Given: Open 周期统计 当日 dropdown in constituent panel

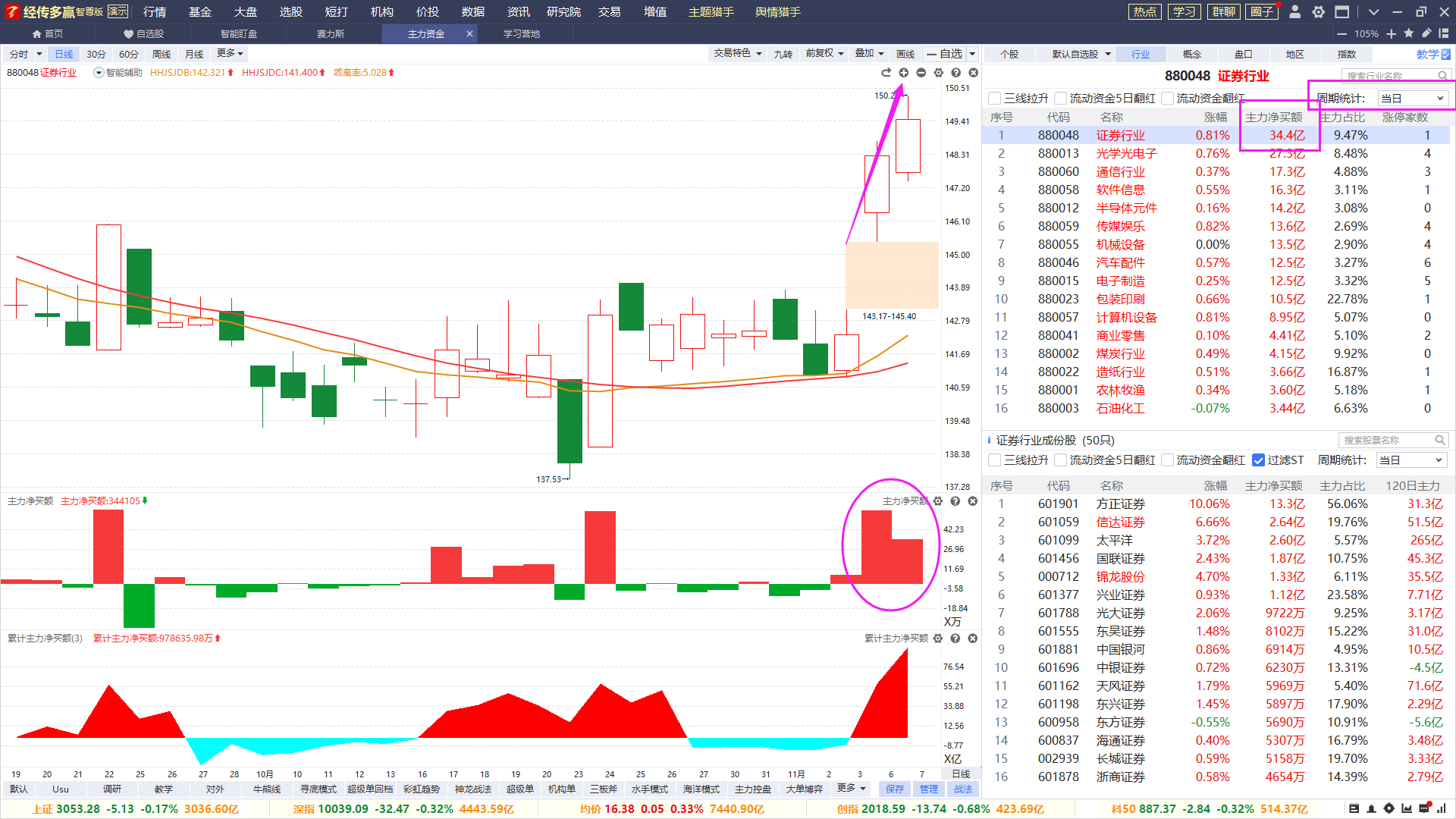Looking at the screenshot, I should [1411, 460].
